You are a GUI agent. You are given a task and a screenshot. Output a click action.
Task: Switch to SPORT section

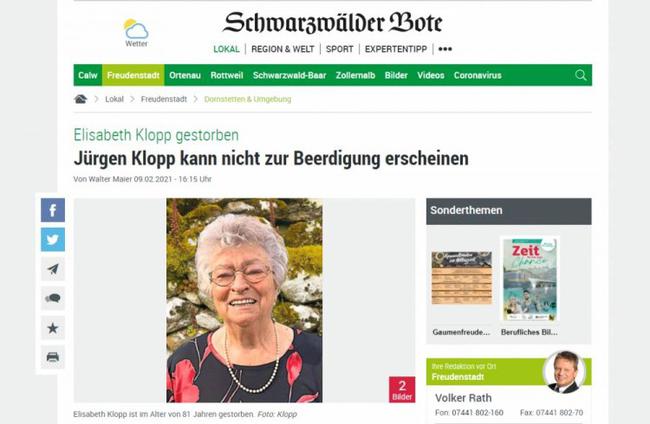point(340,49)
